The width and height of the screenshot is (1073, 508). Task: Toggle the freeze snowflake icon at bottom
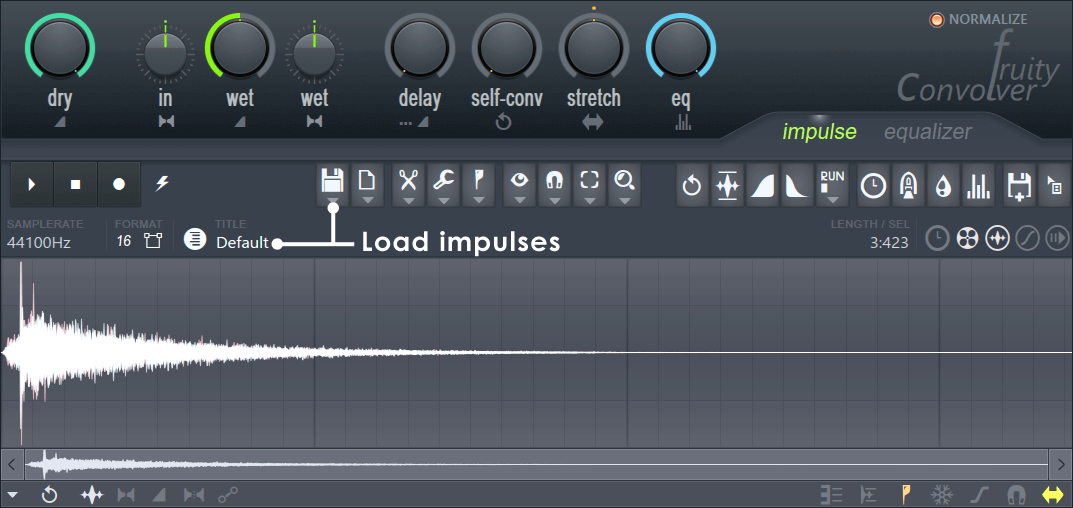(941, 494)
